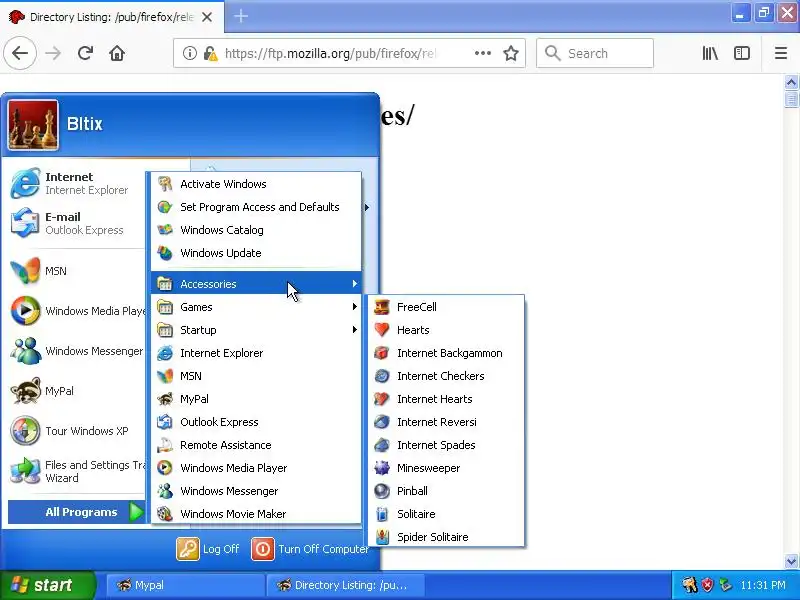The width and height of the screenshot is (800, 600).
Task: Launch Minesweeper
Action: coord(446,467)
